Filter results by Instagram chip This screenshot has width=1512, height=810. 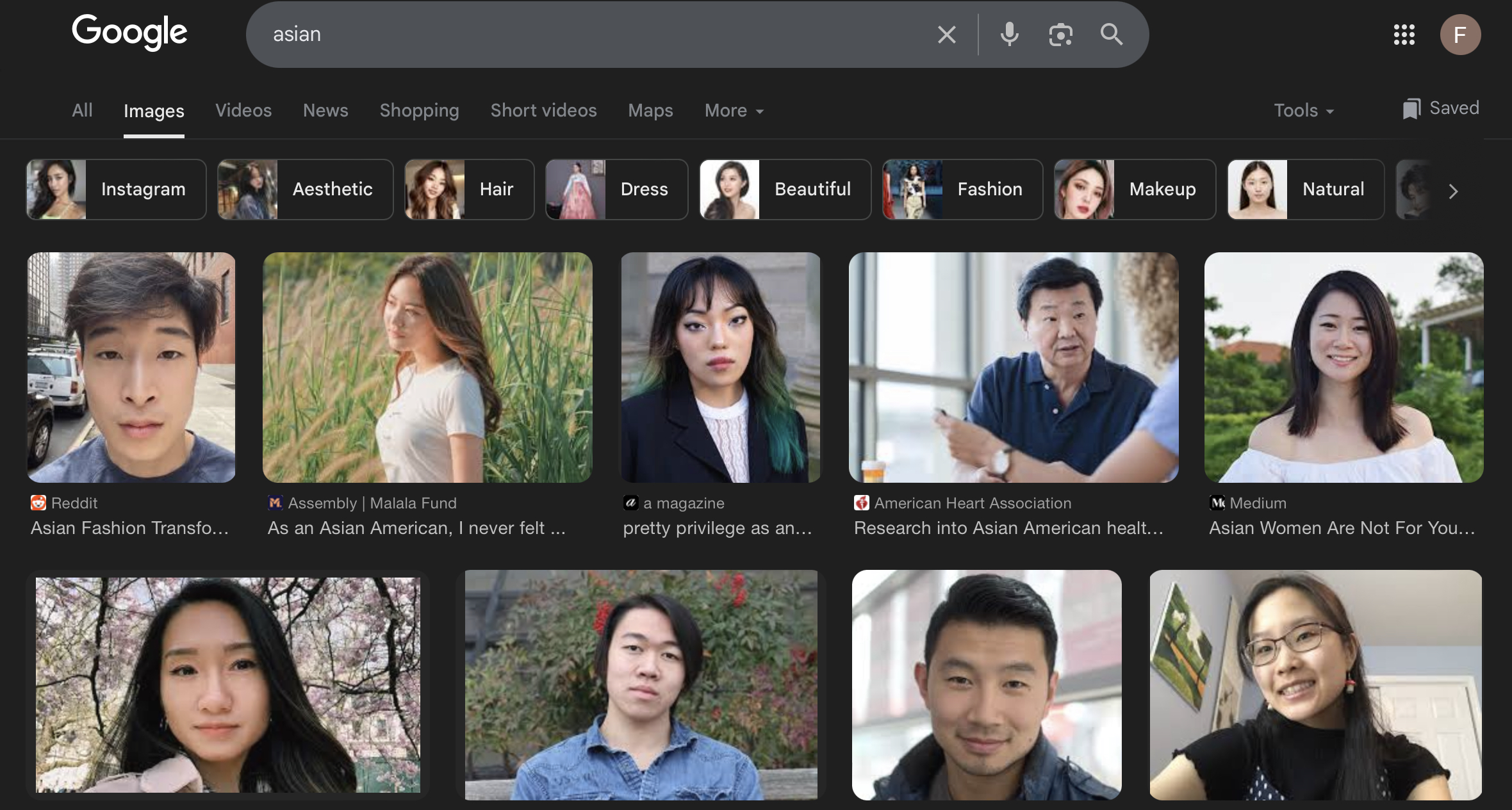coord(116,190)
